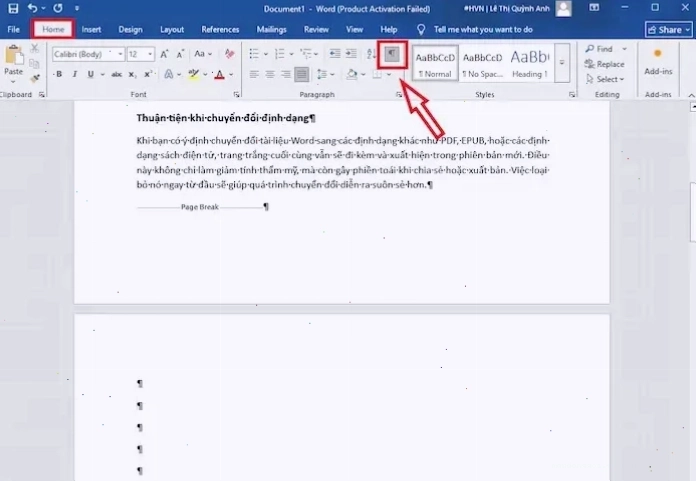This screenshot has height=482, width=696.
Task: Toggle Subscript formatting
Action: pos(132,74)
